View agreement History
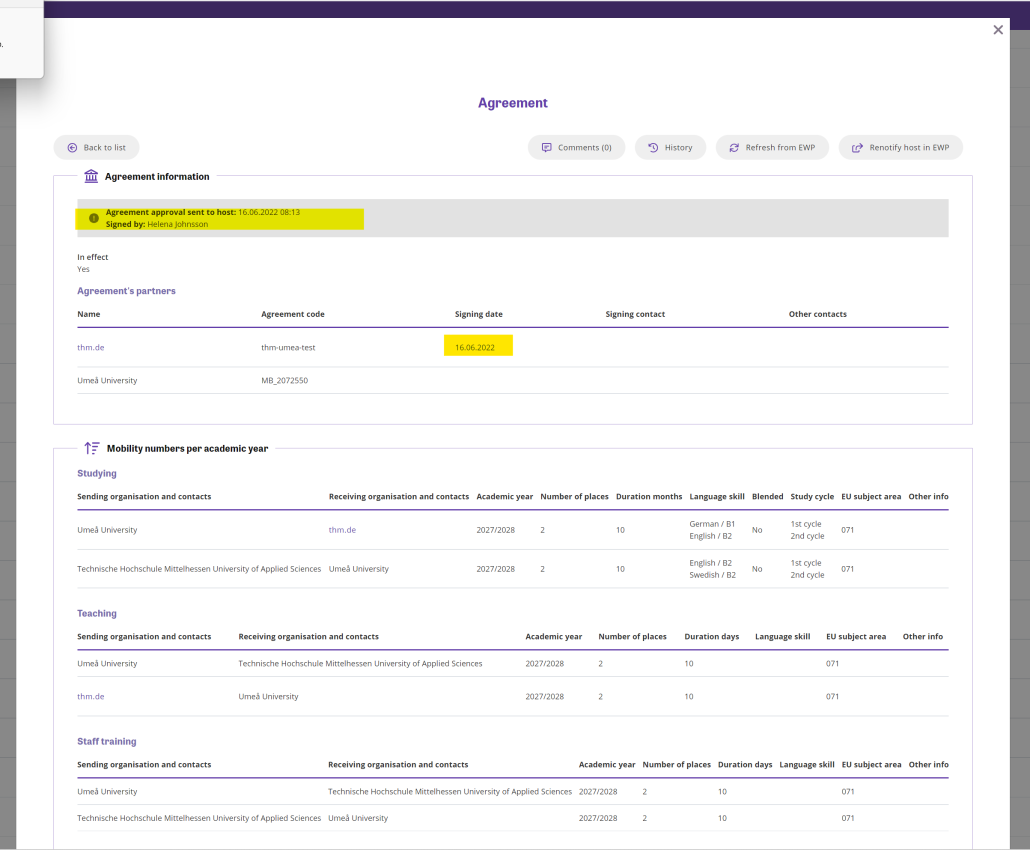 pos(670,147)
